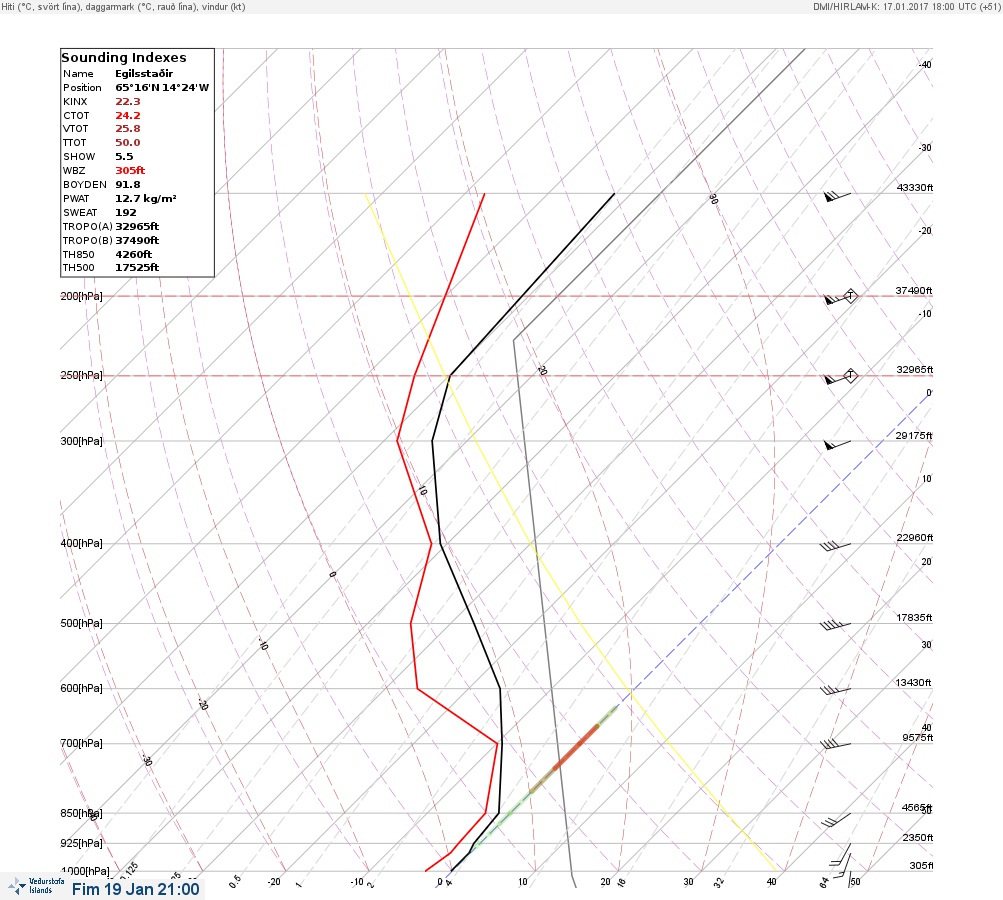Image resolution: width=1003 pixels, height=900 pixels.
Task: Click VTOT value 25.8
Action: (x=128, y=129)
